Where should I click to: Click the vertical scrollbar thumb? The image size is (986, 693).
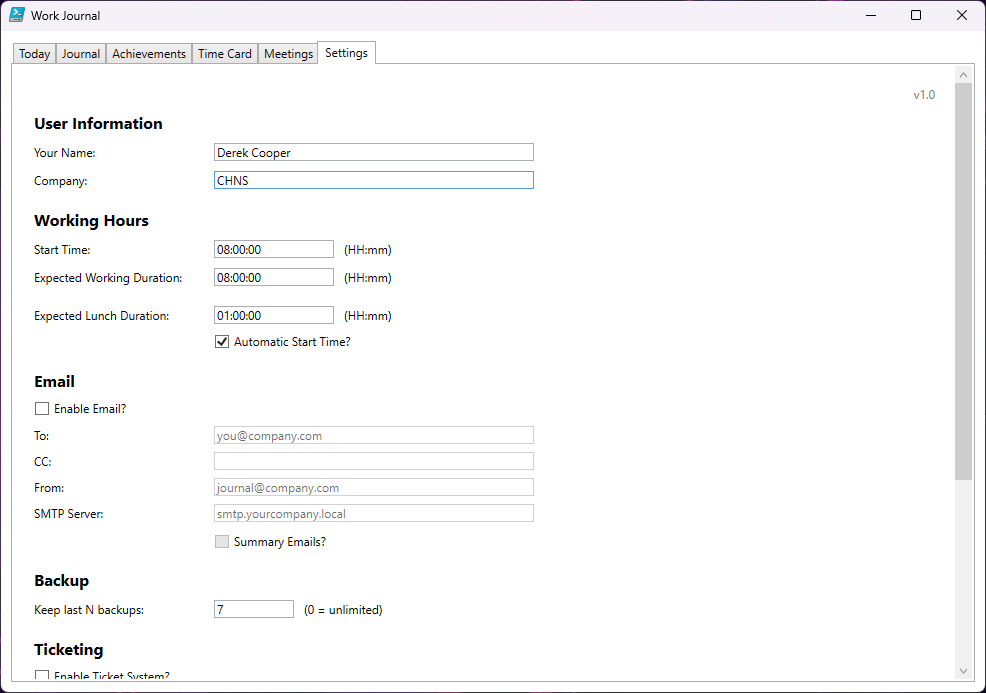(963, 280)
